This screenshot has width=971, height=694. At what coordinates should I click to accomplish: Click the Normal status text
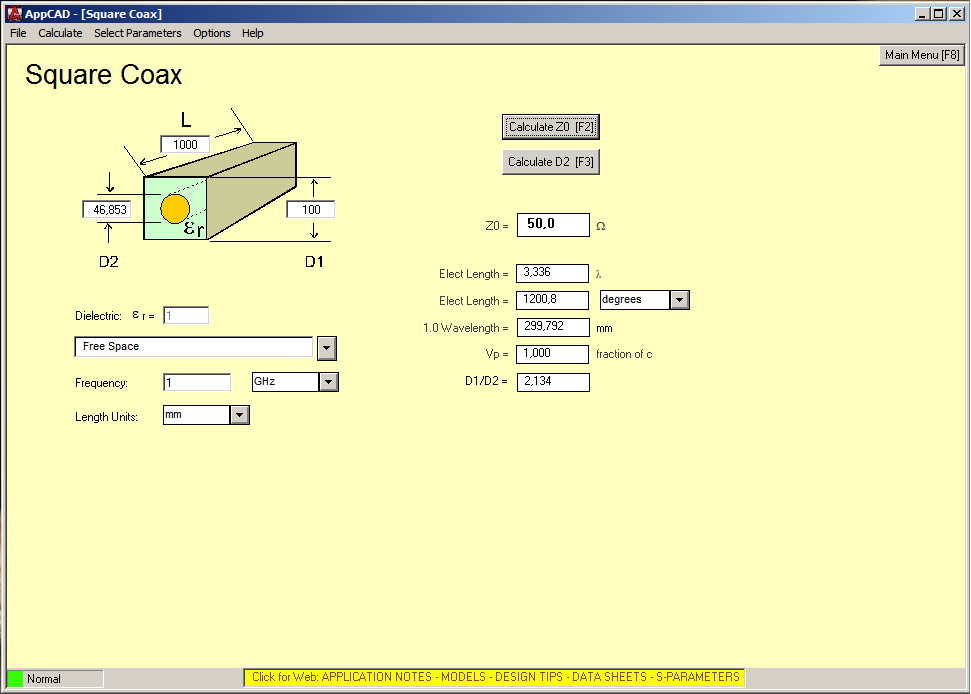pos(43,679)
